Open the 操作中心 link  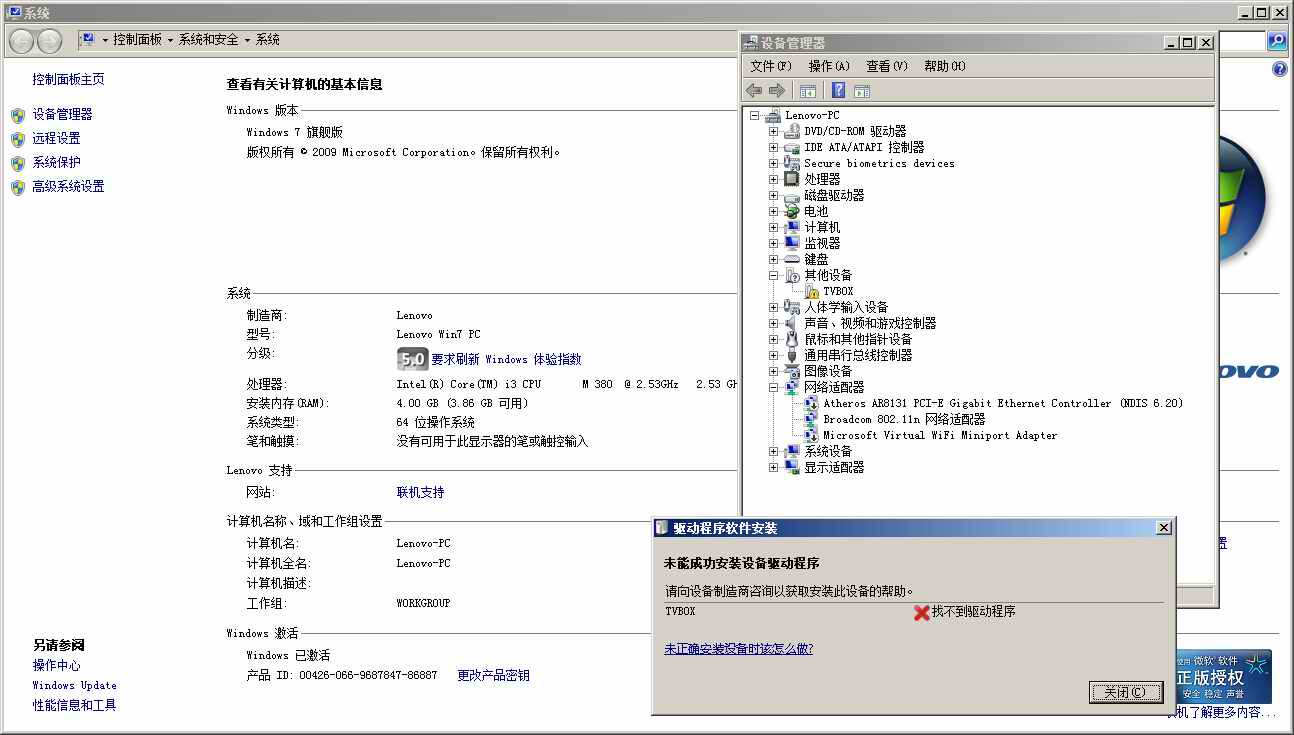click(56, 665)
